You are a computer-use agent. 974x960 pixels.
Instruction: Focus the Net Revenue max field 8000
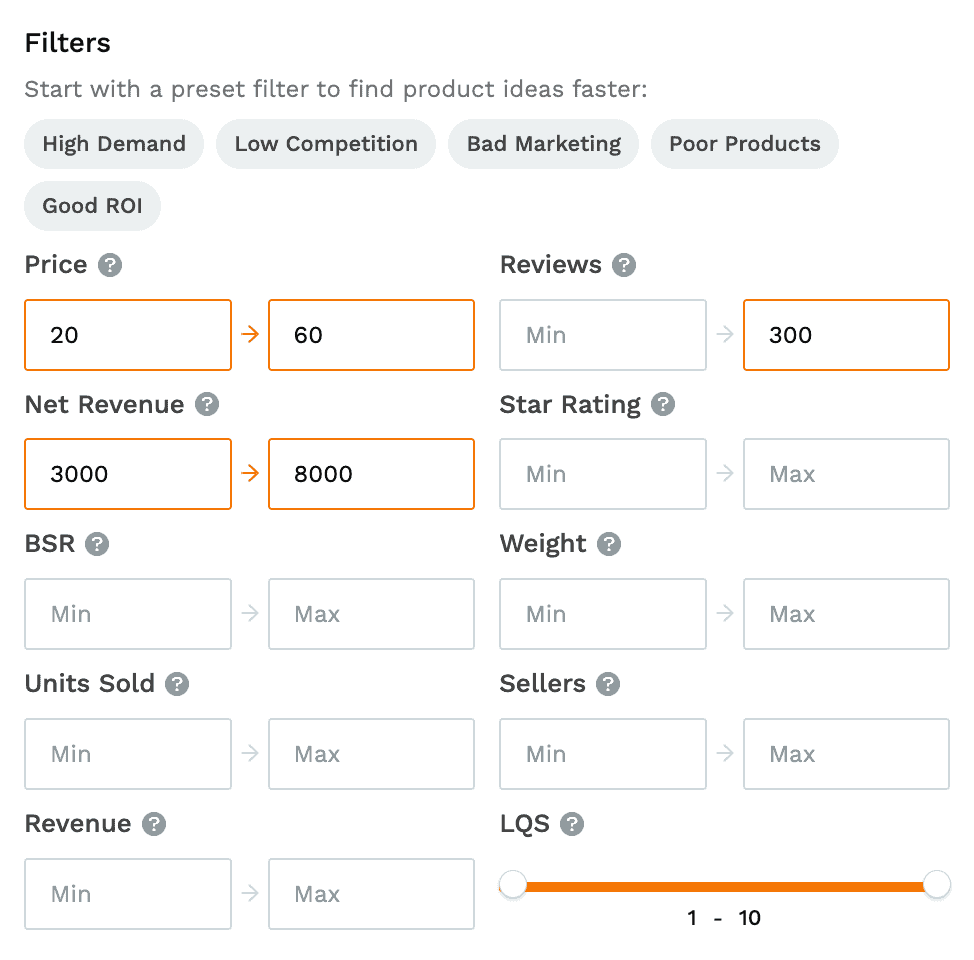coord(371,474)
